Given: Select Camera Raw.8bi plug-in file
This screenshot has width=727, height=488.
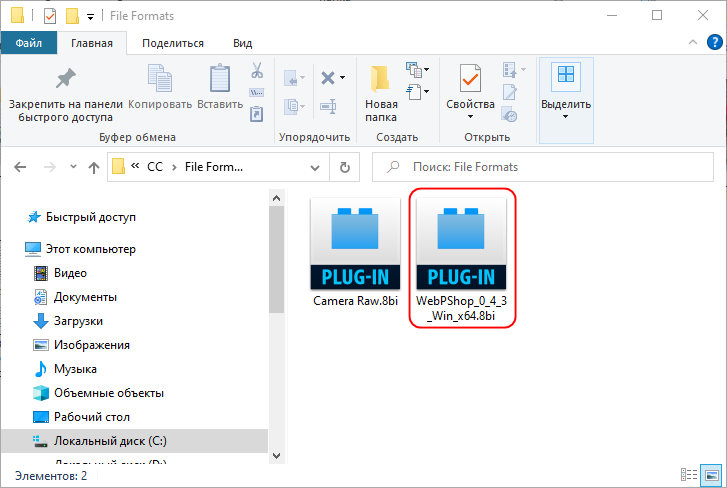Looking at the screenshot, I should coord(355,253).
